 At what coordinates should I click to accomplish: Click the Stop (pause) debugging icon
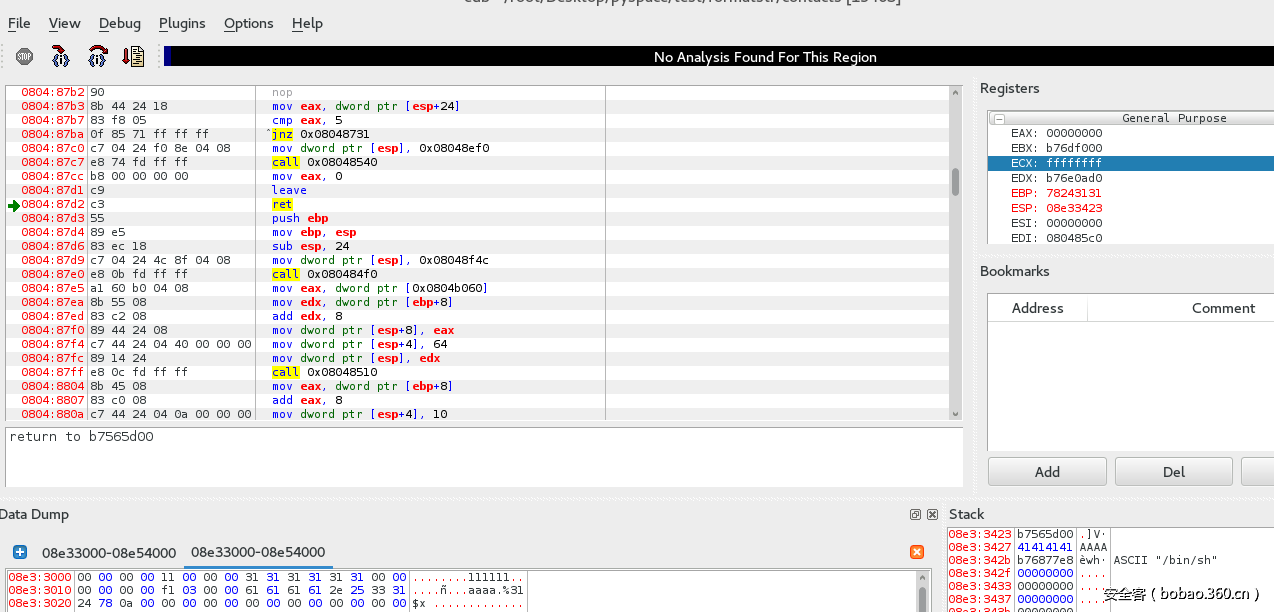coord(24,57)
